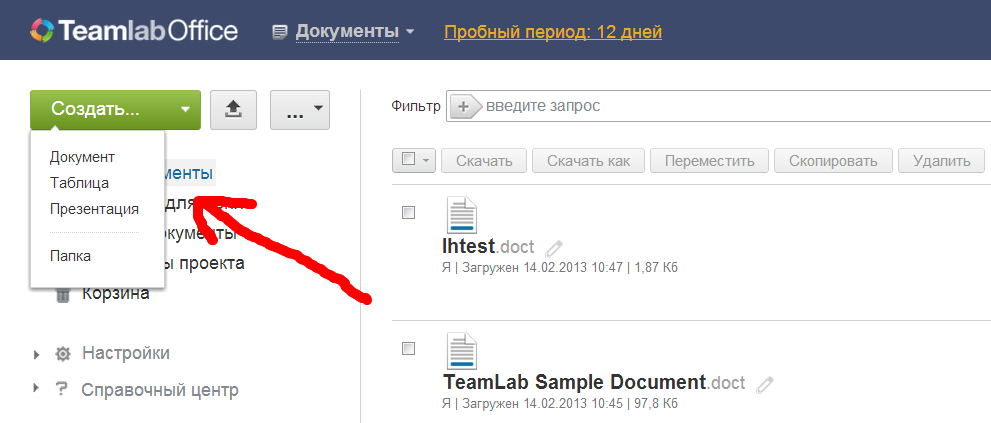Select Документ from the create menu

click(83, 157)
